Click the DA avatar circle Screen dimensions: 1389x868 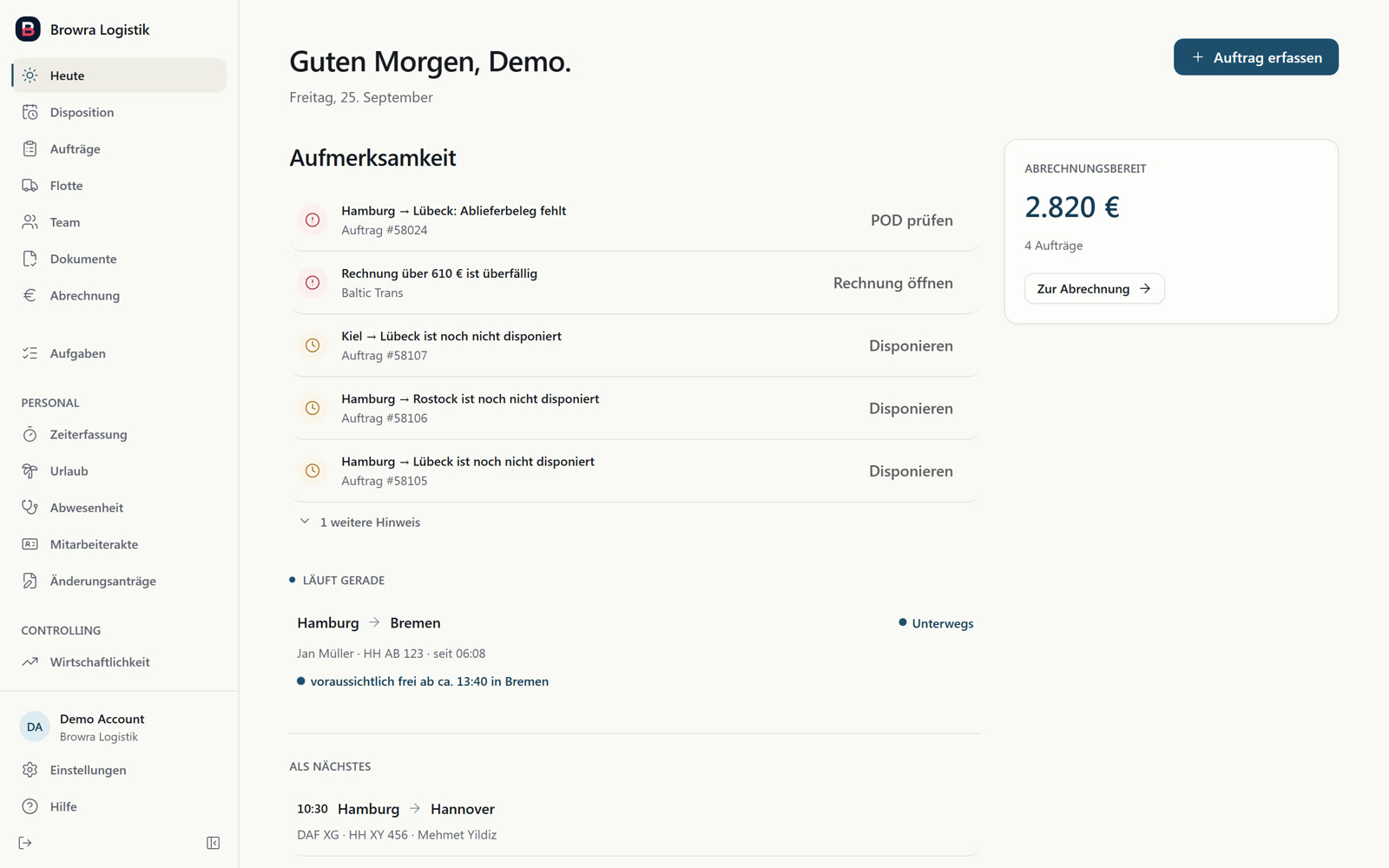[x=35, y=727]
